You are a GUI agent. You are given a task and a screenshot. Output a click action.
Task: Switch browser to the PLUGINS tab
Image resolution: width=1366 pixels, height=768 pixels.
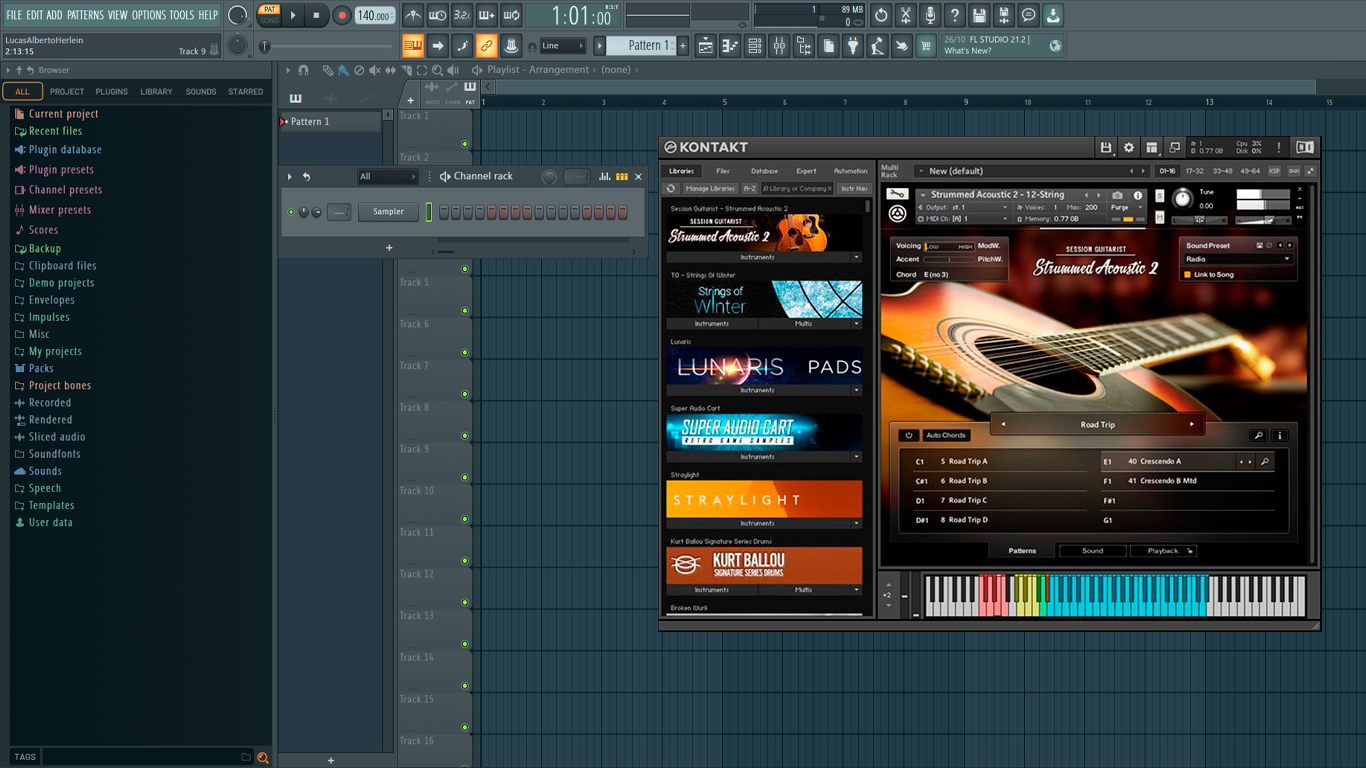(x=111, y=91)
